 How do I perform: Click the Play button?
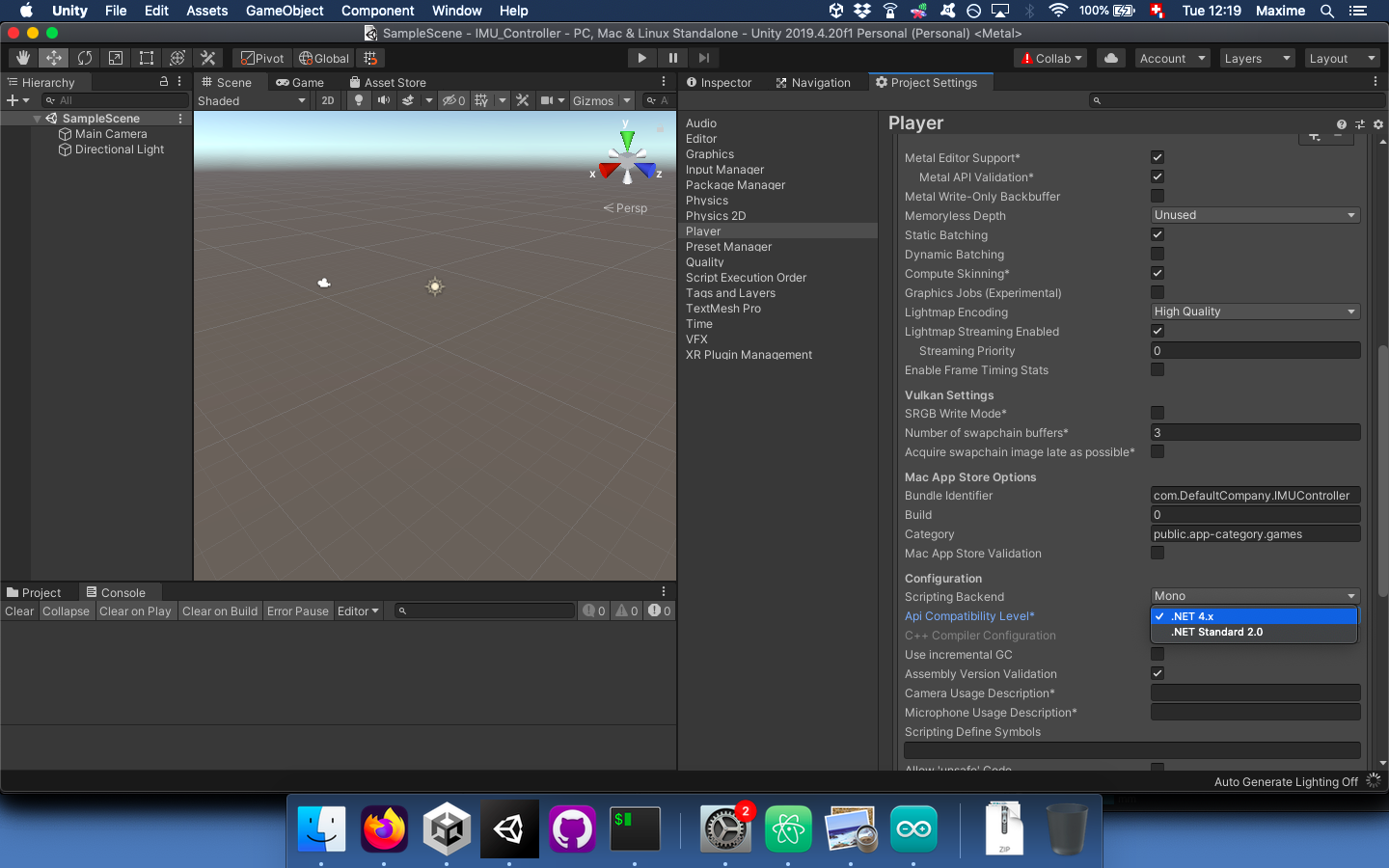click(x=642, y=58)
